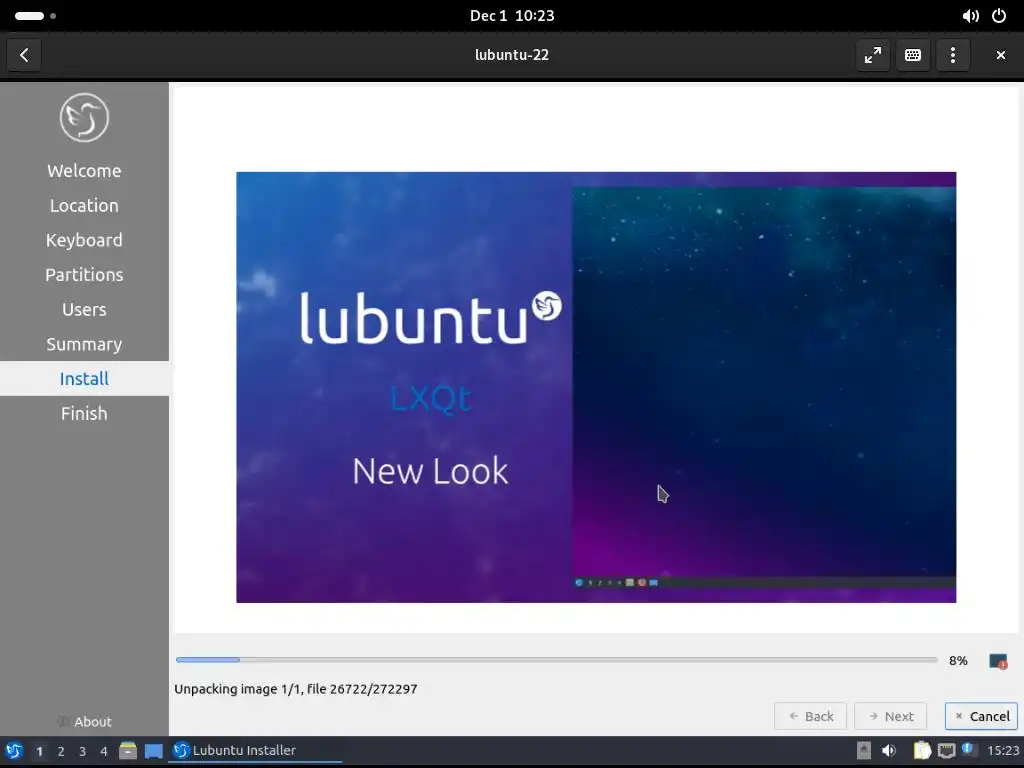Open removable media icon in guest tray

(863, 751)
